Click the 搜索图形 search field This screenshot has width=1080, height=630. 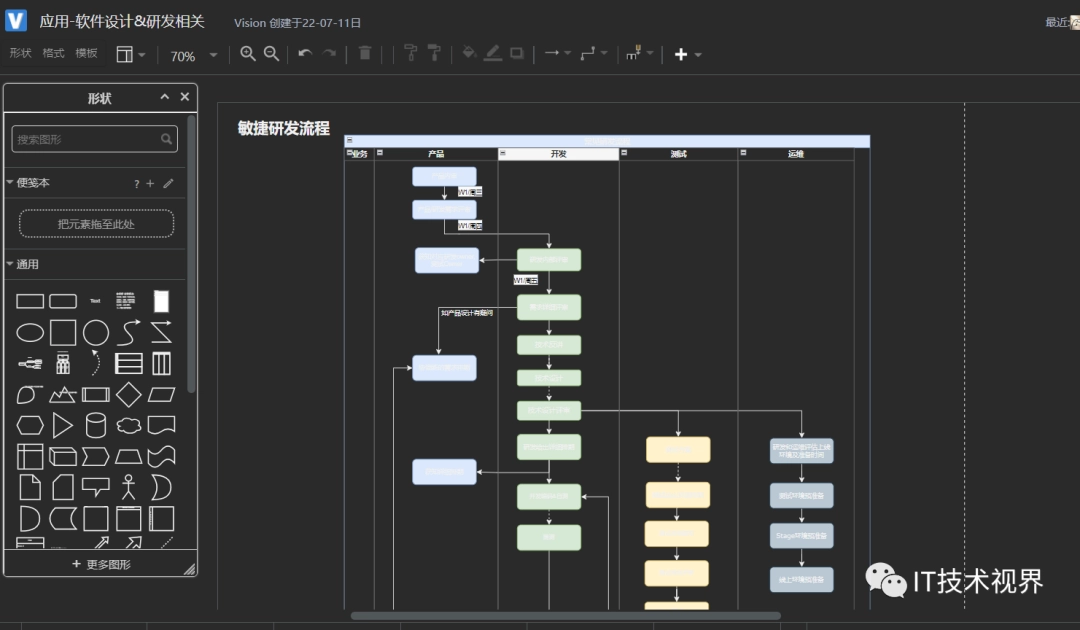(x=94, y=139)
